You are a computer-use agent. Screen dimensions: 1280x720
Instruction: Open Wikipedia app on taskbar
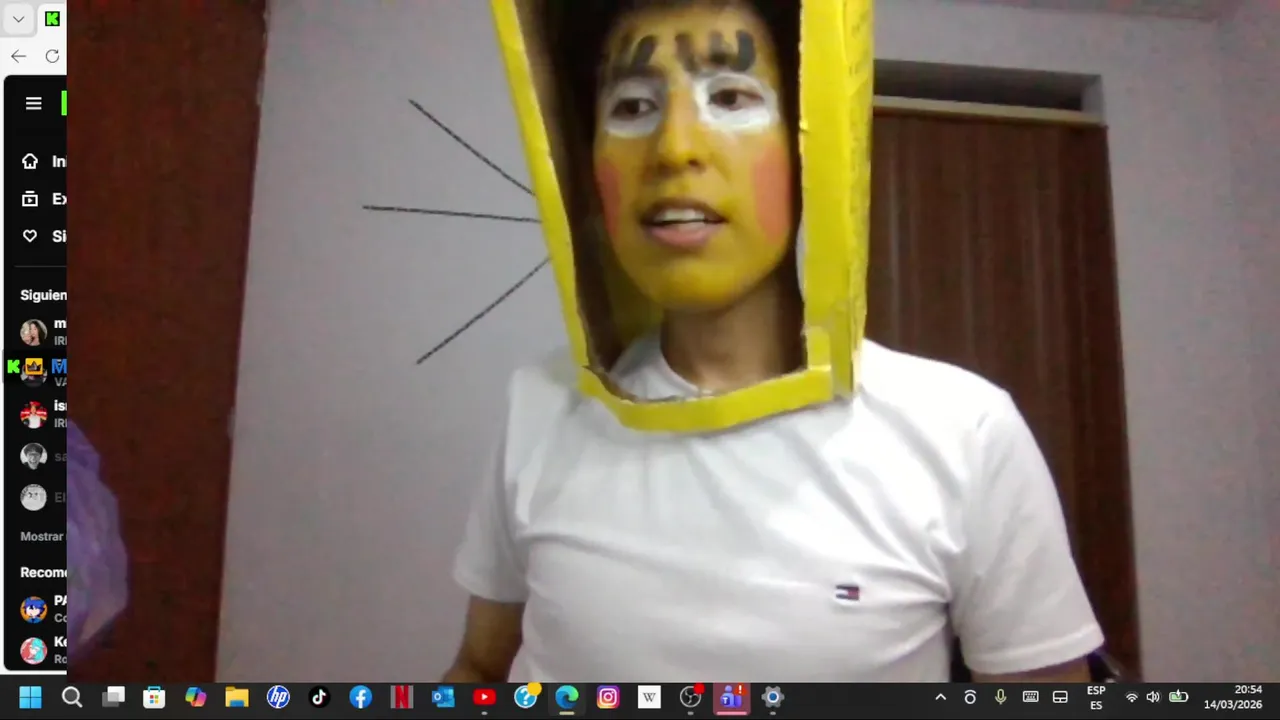click(649, 697)
